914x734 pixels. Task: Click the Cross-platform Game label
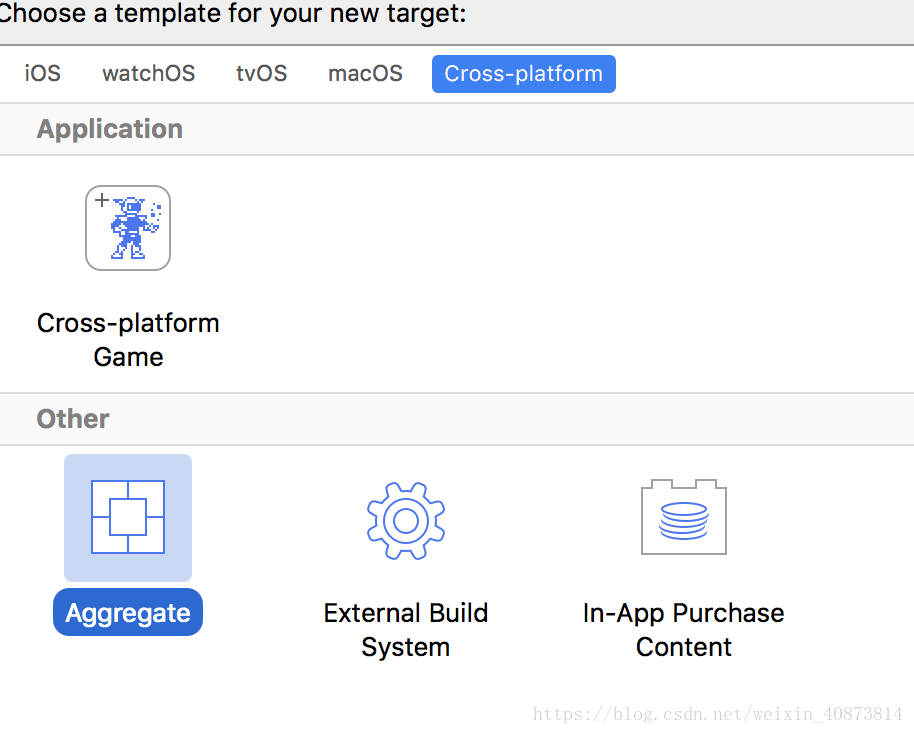pyautogui.click(x=128, y=340)
